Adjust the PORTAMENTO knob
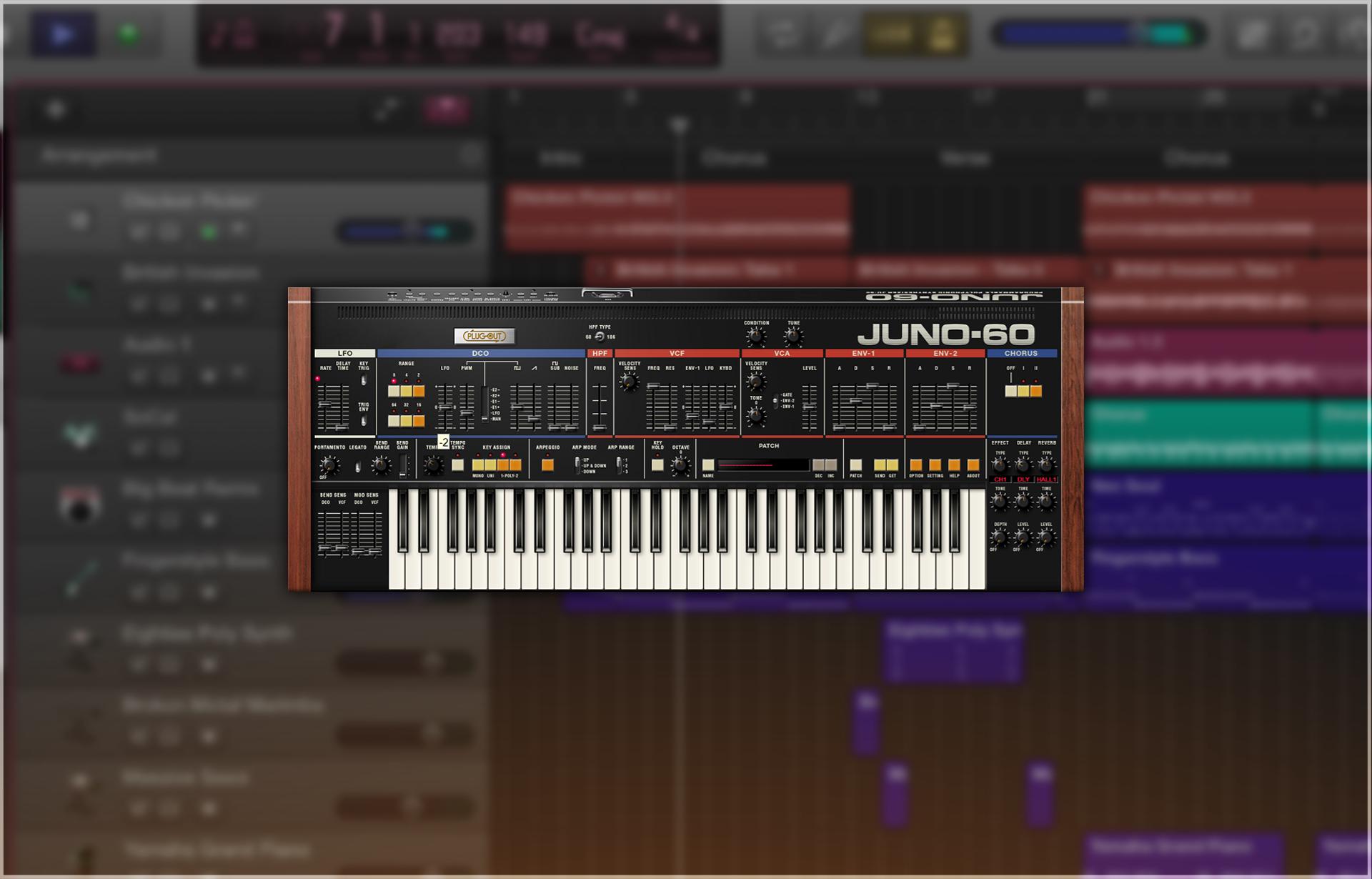 click(x=329, y=465)
